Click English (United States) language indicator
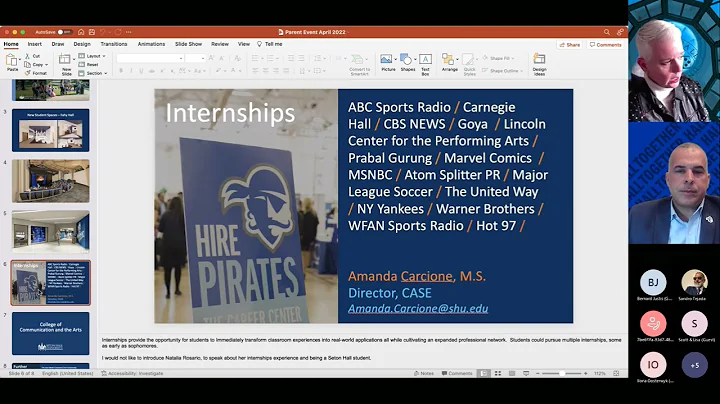The image size is (720, 404). click(68, 374)
